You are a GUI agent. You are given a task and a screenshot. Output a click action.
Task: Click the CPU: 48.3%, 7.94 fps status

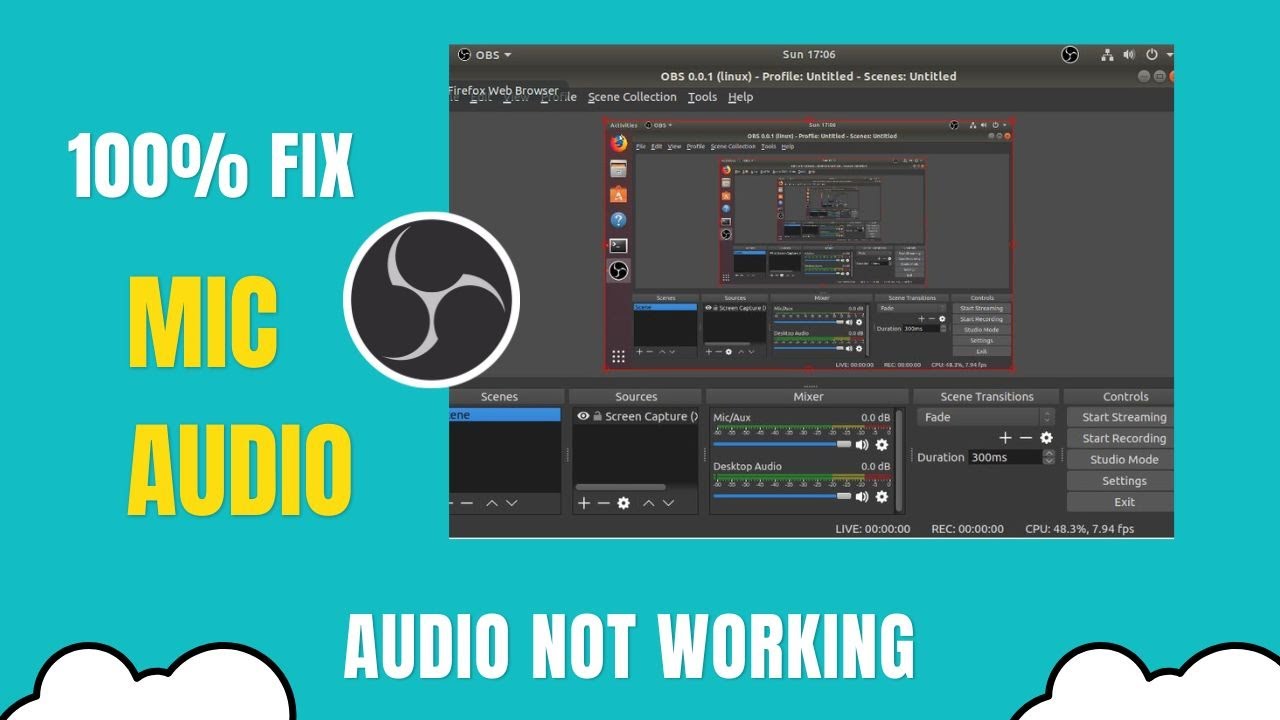click(1079, 529)
